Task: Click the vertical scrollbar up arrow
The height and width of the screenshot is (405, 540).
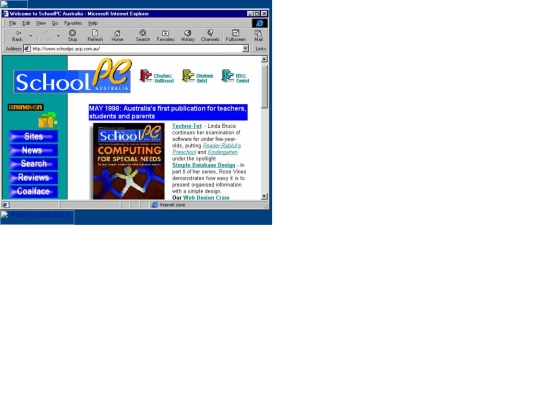Action: (x=264, y=59)
